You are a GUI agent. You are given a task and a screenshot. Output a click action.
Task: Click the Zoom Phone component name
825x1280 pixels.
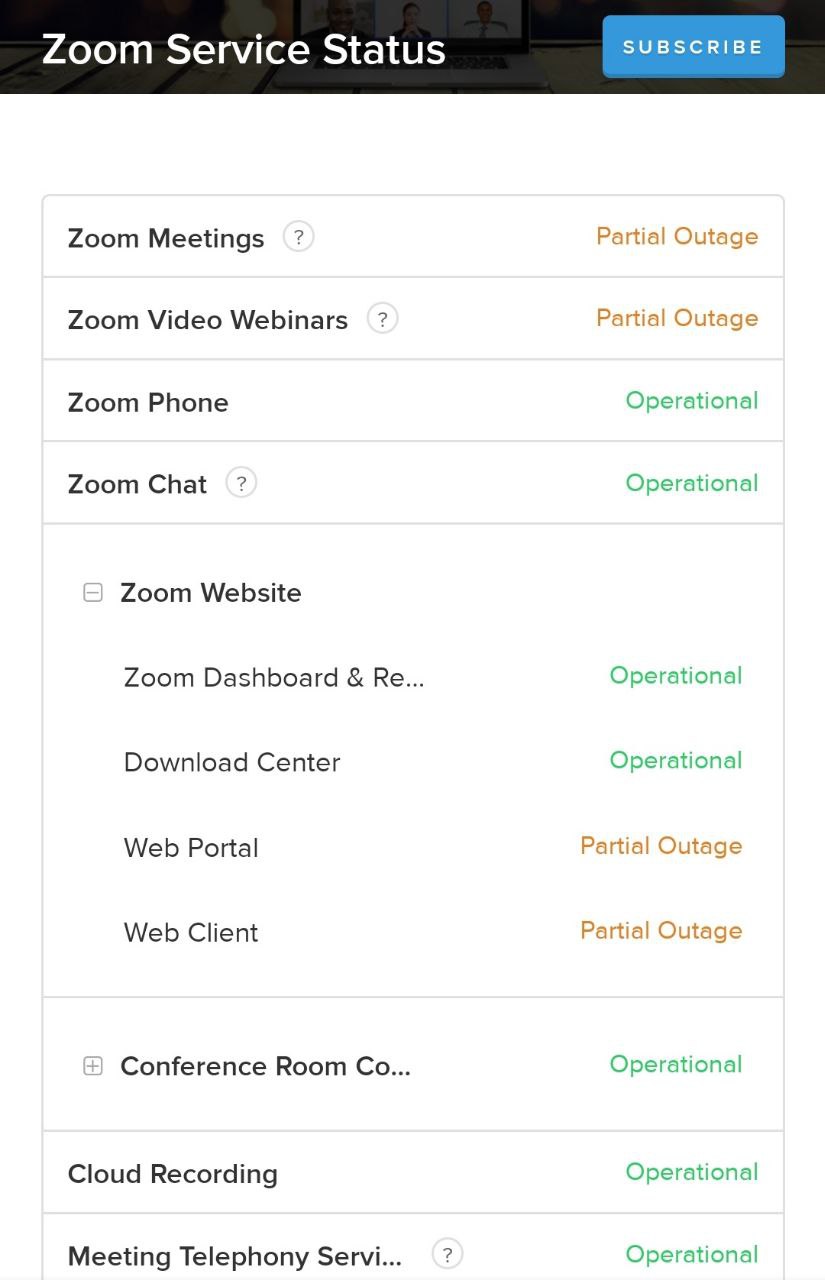(x=148, y=403)
